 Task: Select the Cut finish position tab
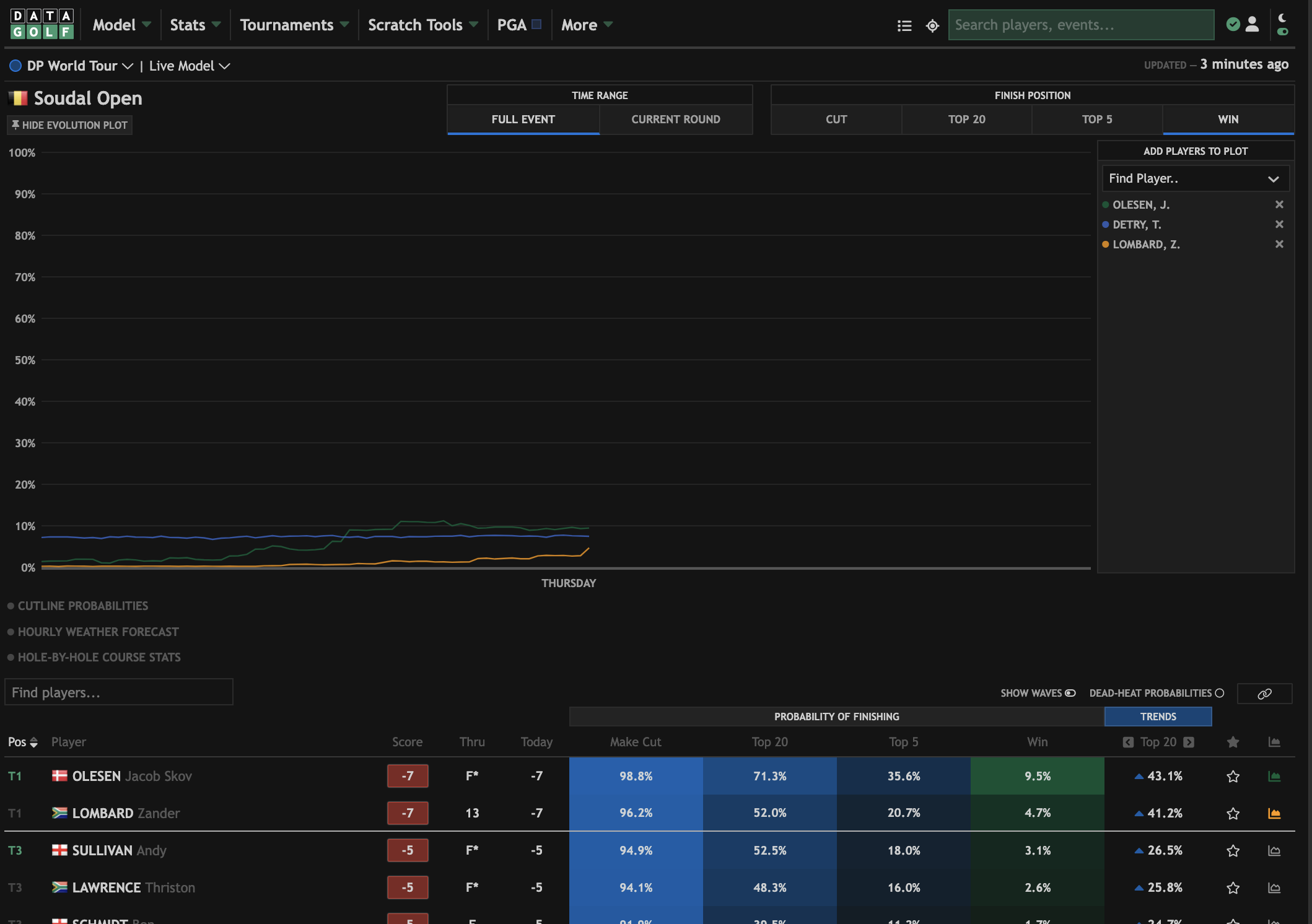(x=836, y=120)
